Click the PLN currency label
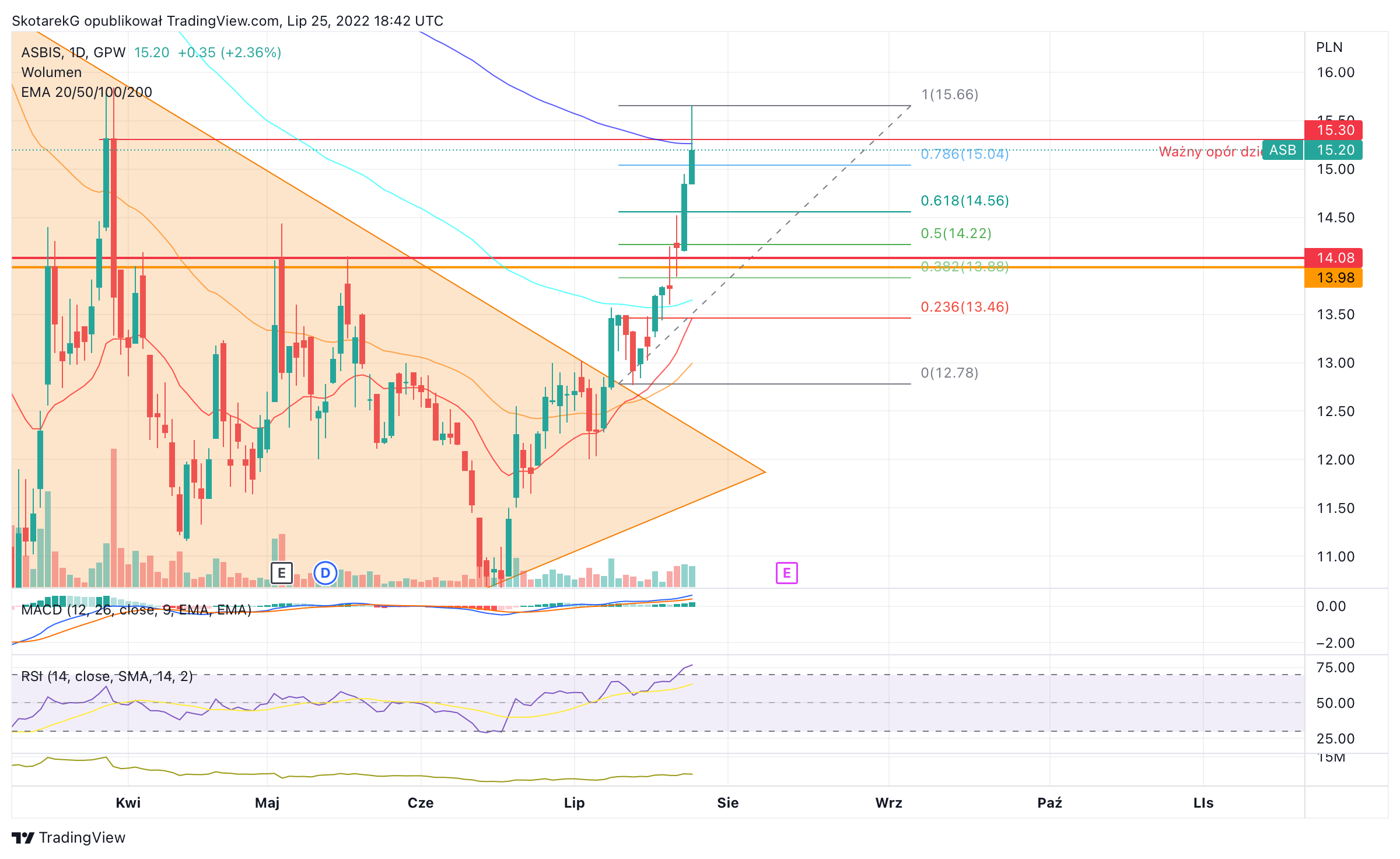Viewport: 1400px width, 859px height. tap(1329, 47)
